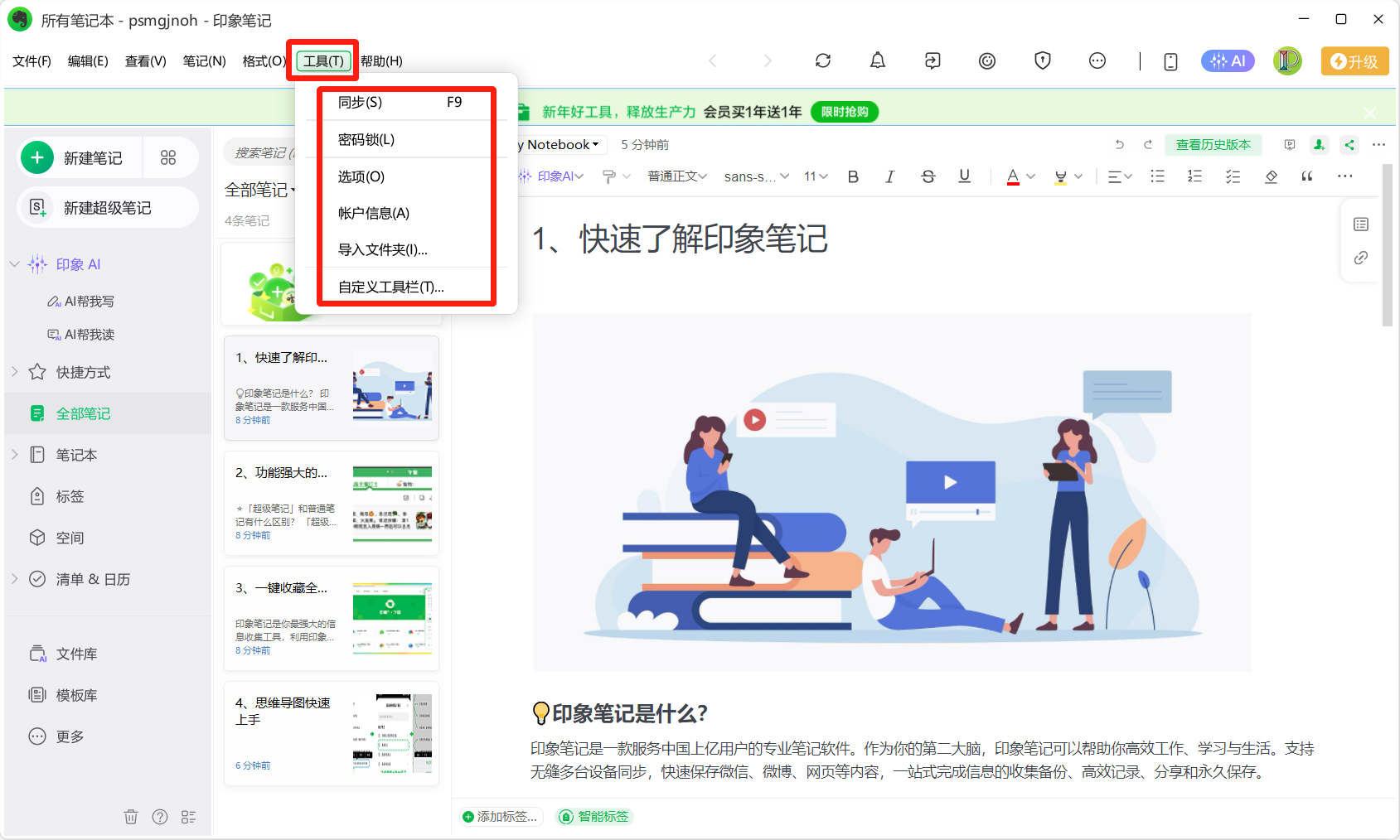
Task: Select AI帮我写 in sidebar
Action: [80, 301]
